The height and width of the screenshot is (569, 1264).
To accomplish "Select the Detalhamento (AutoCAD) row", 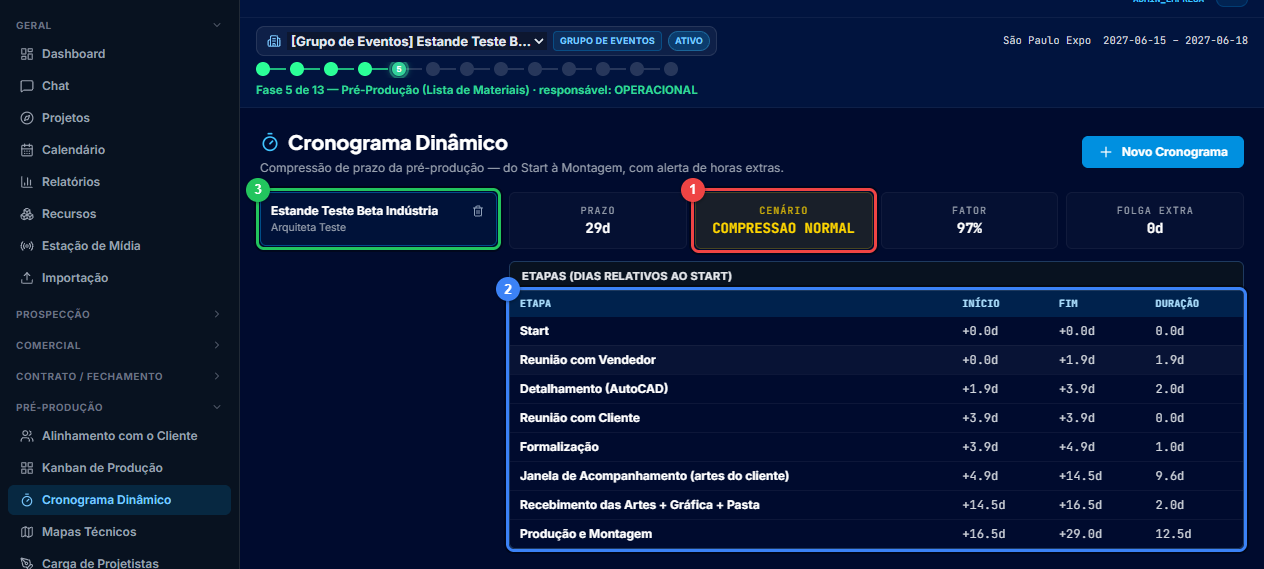I will pos(876,389).
